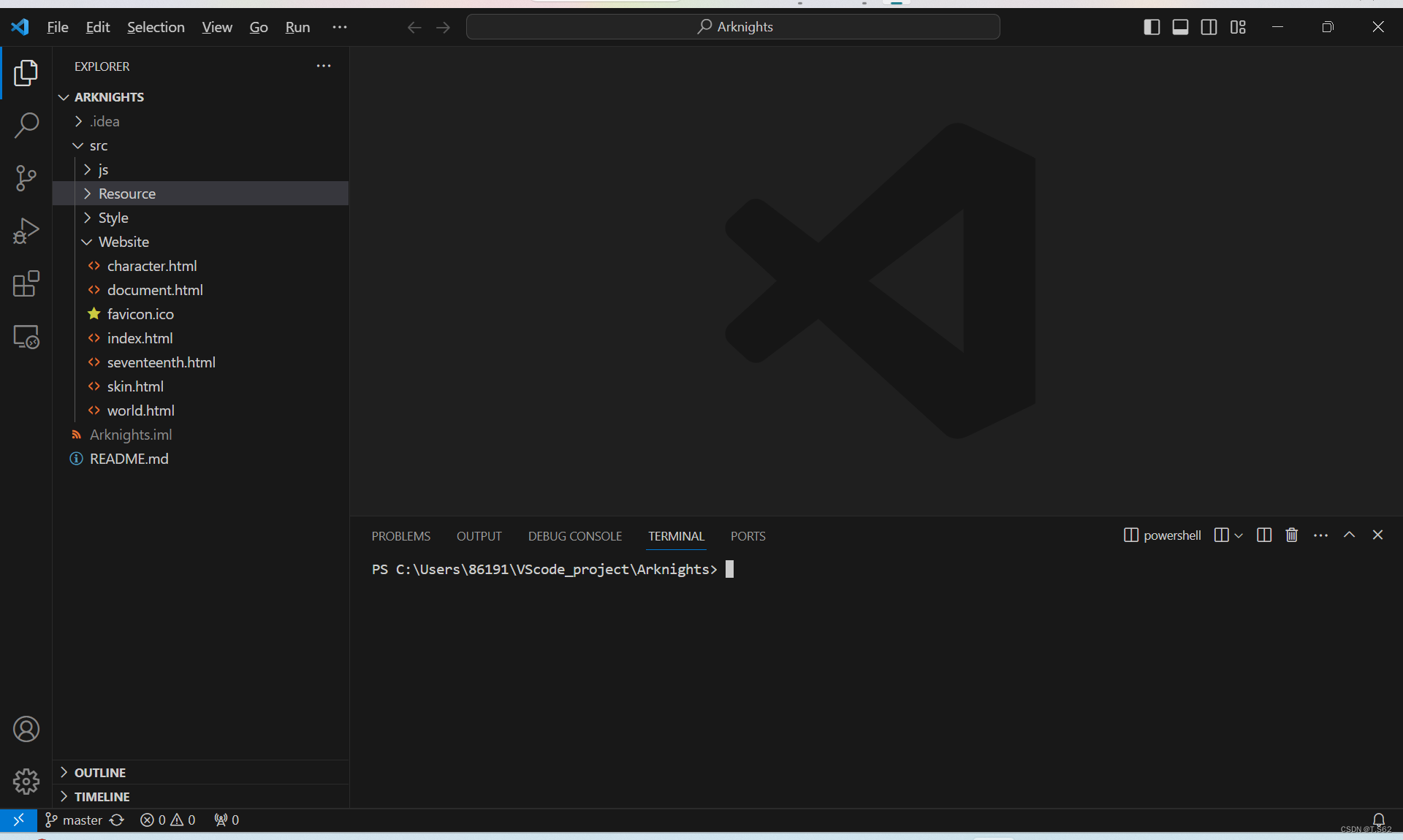Open Source Control view
Screen dimensions: 1403x840
click(26, 178)
